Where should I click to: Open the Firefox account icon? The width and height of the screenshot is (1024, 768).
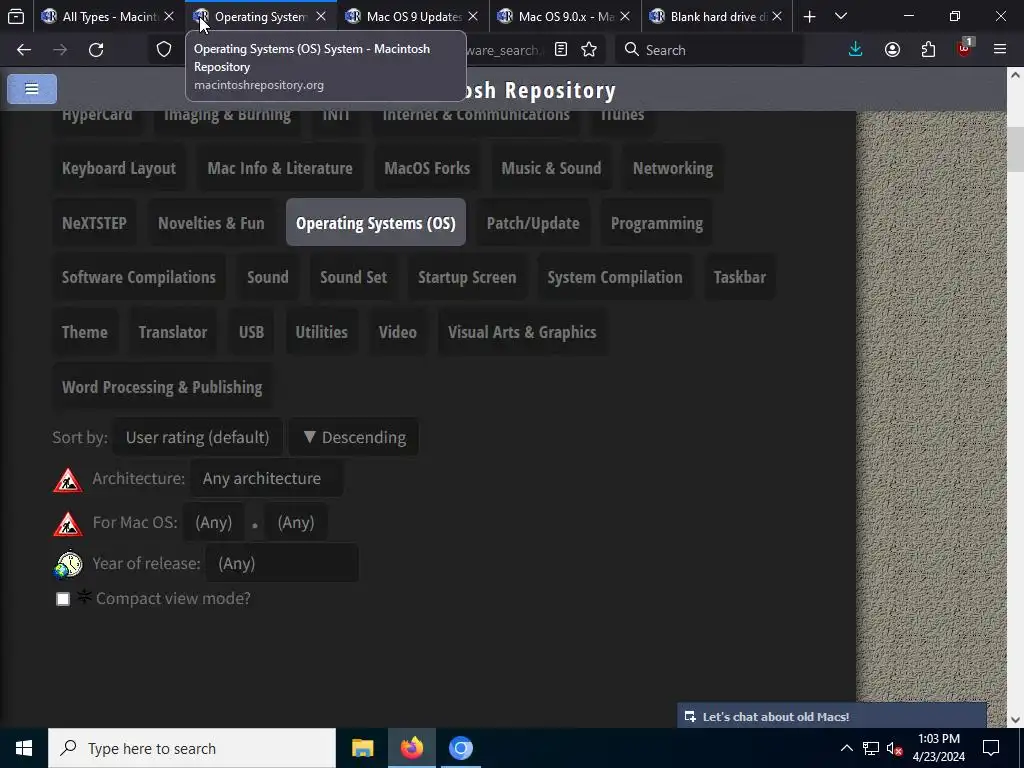tap(892, 50)
